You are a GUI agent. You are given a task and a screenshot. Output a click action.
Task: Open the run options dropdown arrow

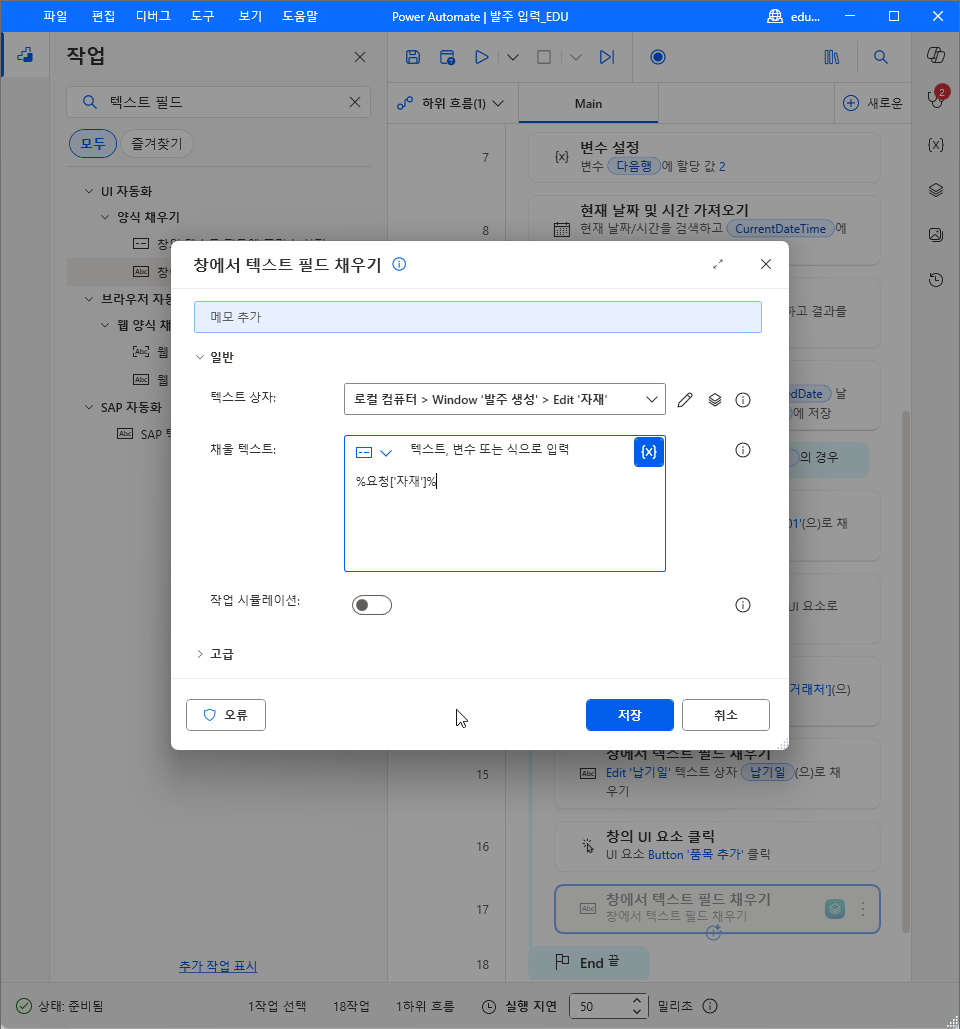513,57
